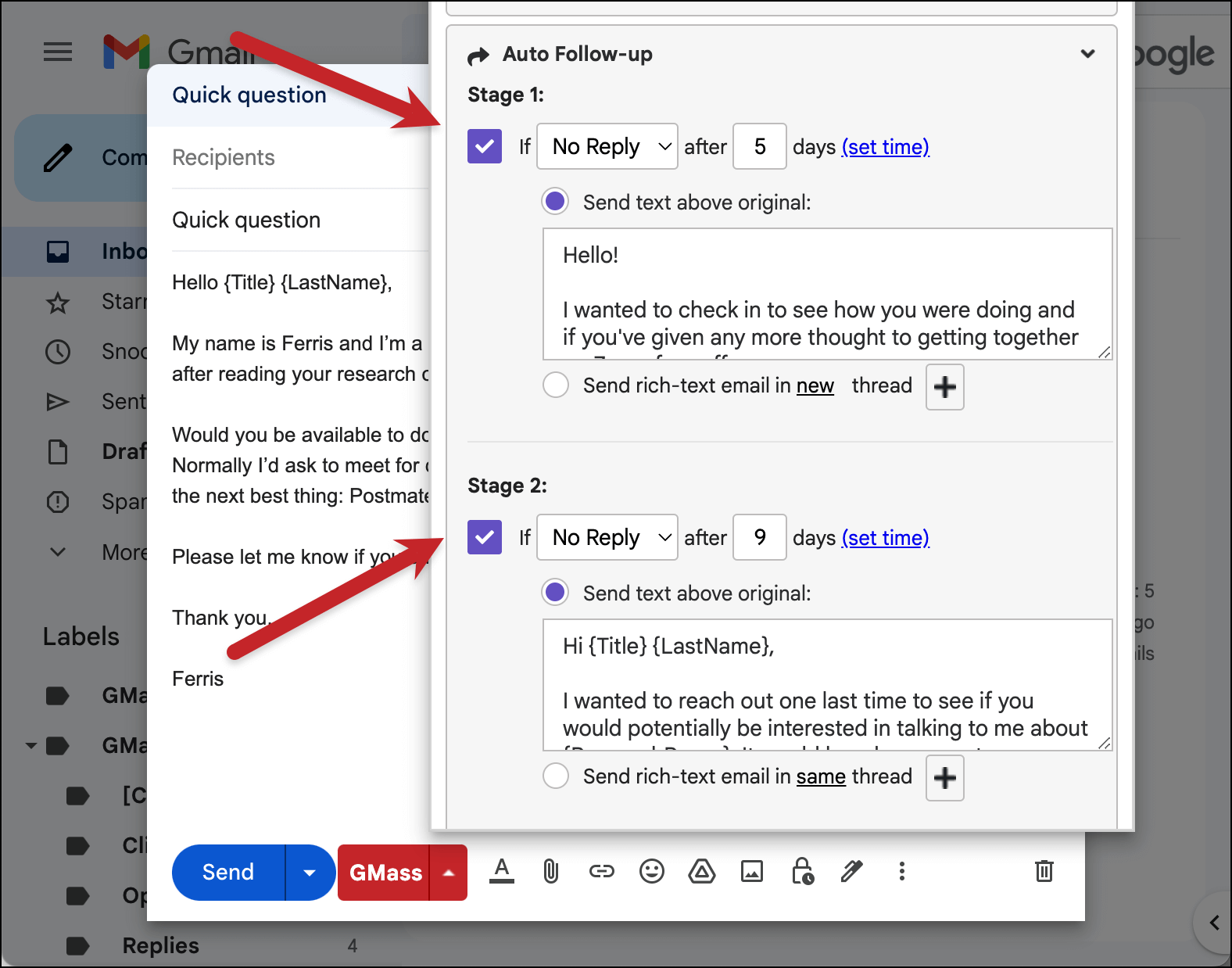Viewport: 1232px width, 968px height.
Task: Insert signature with the pen icon
Action: click(852, 871)
